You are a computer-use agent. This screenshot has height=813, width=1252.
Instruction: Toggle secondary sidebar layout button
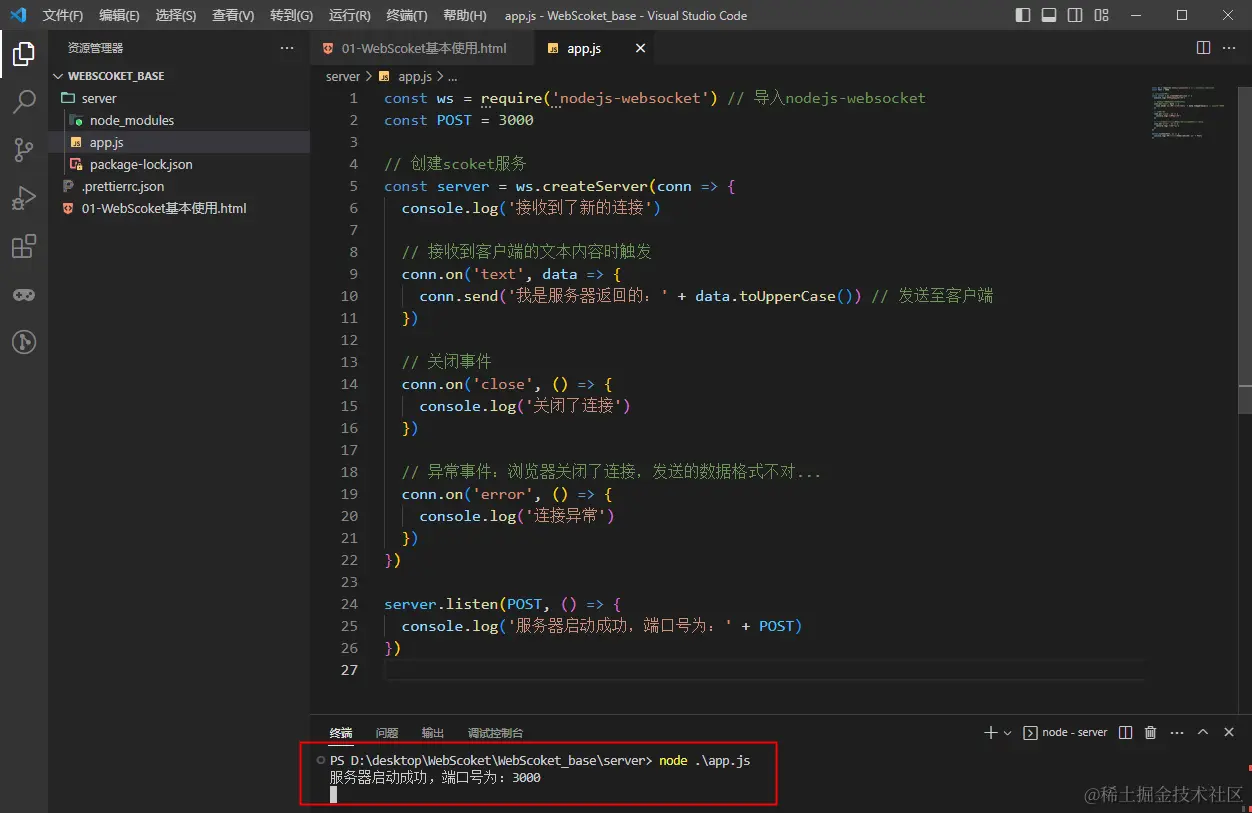[1075, 16]
